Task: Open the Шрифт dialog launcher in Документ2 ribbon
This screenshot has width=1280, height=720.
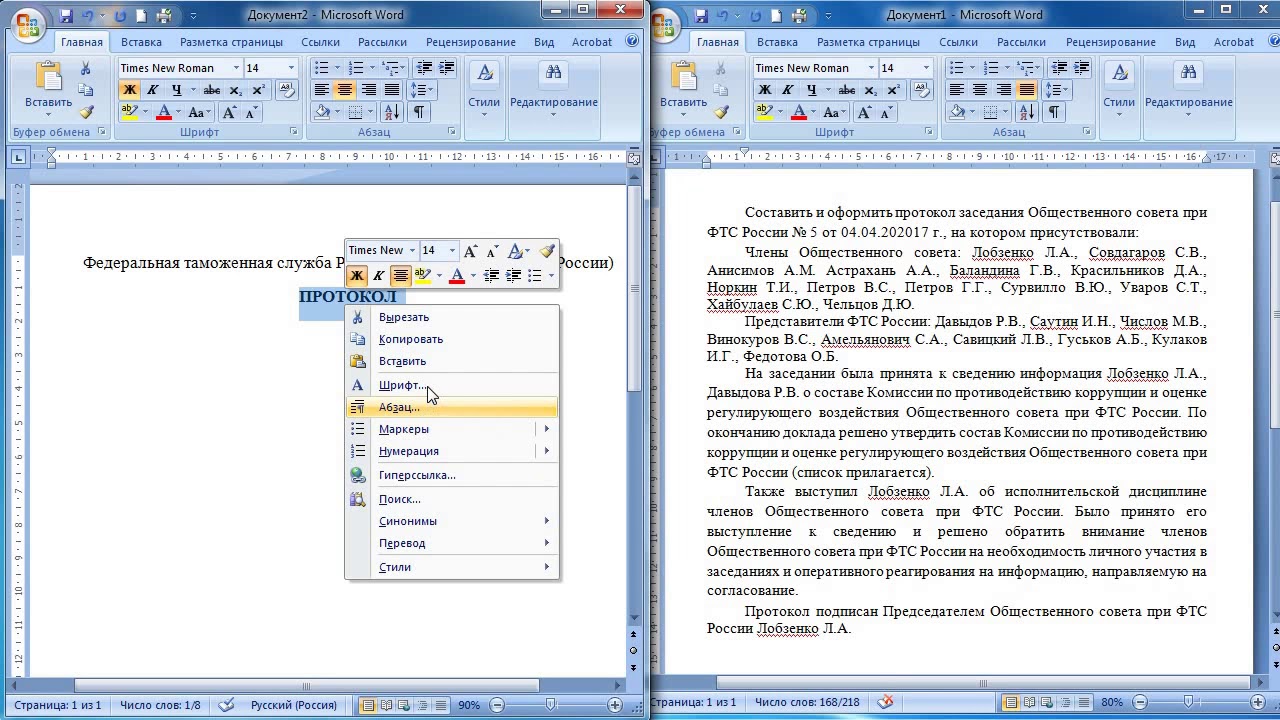Action: [x=294, y=132]
